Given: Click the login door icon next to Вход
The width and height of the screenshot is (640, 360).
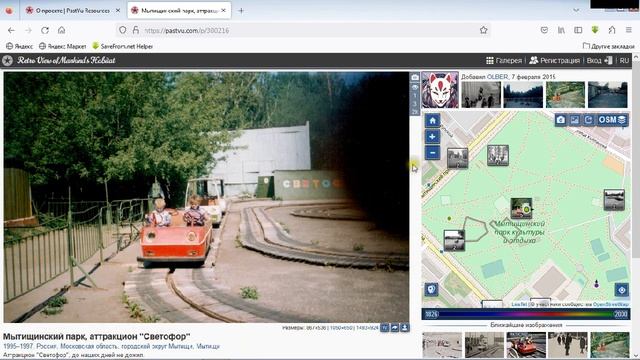Looking at the screenshot, I should (608, 60).
